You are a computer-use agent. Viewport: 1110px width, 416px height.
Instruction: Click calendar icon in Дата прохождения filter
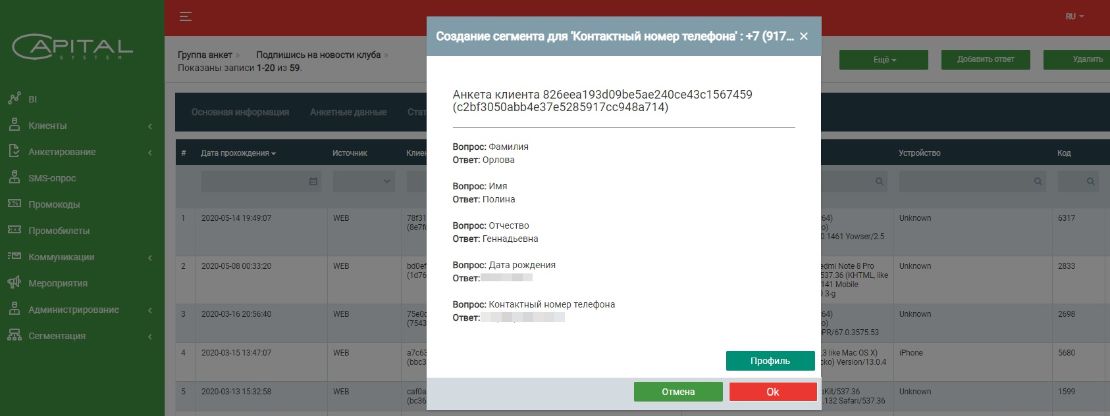pos(313,182)
